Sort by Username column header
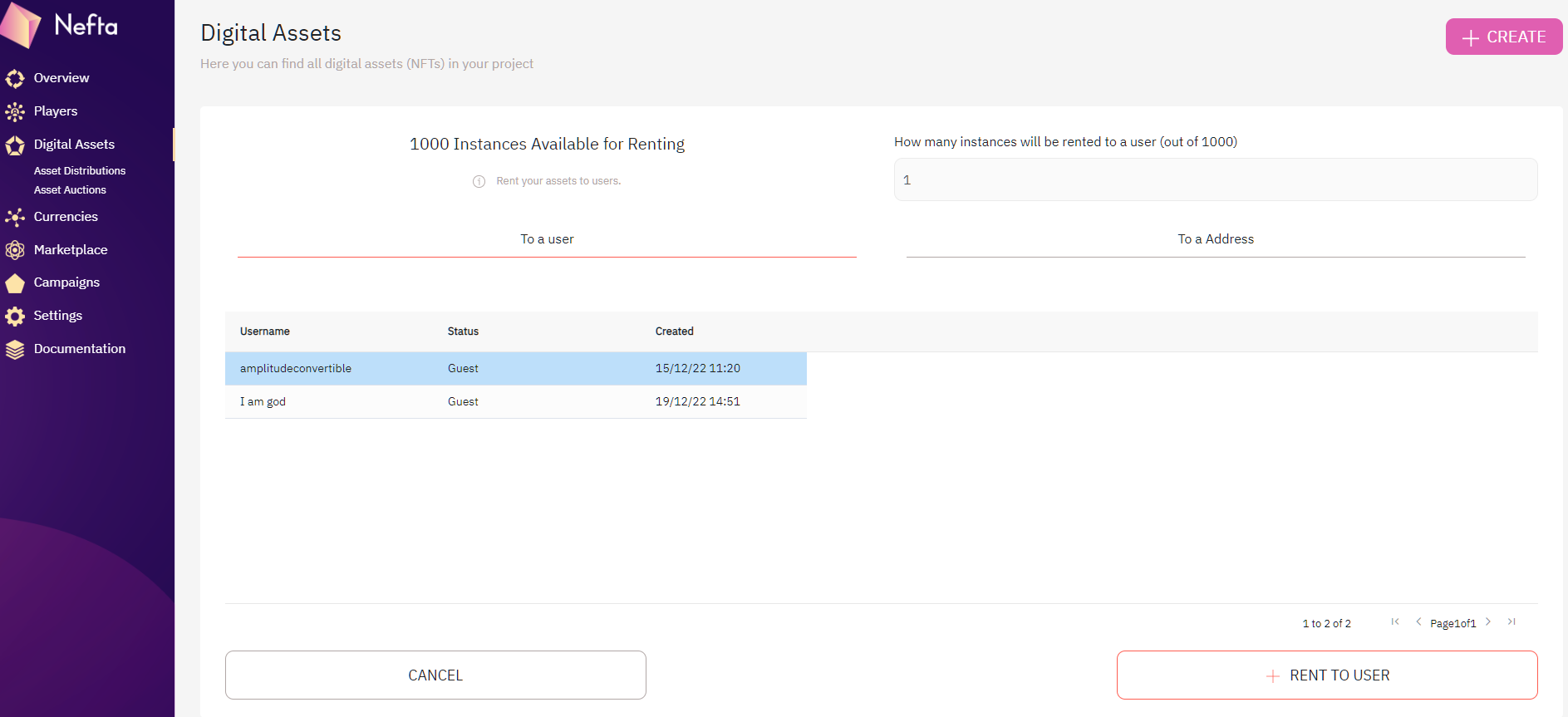 (265, 331)
